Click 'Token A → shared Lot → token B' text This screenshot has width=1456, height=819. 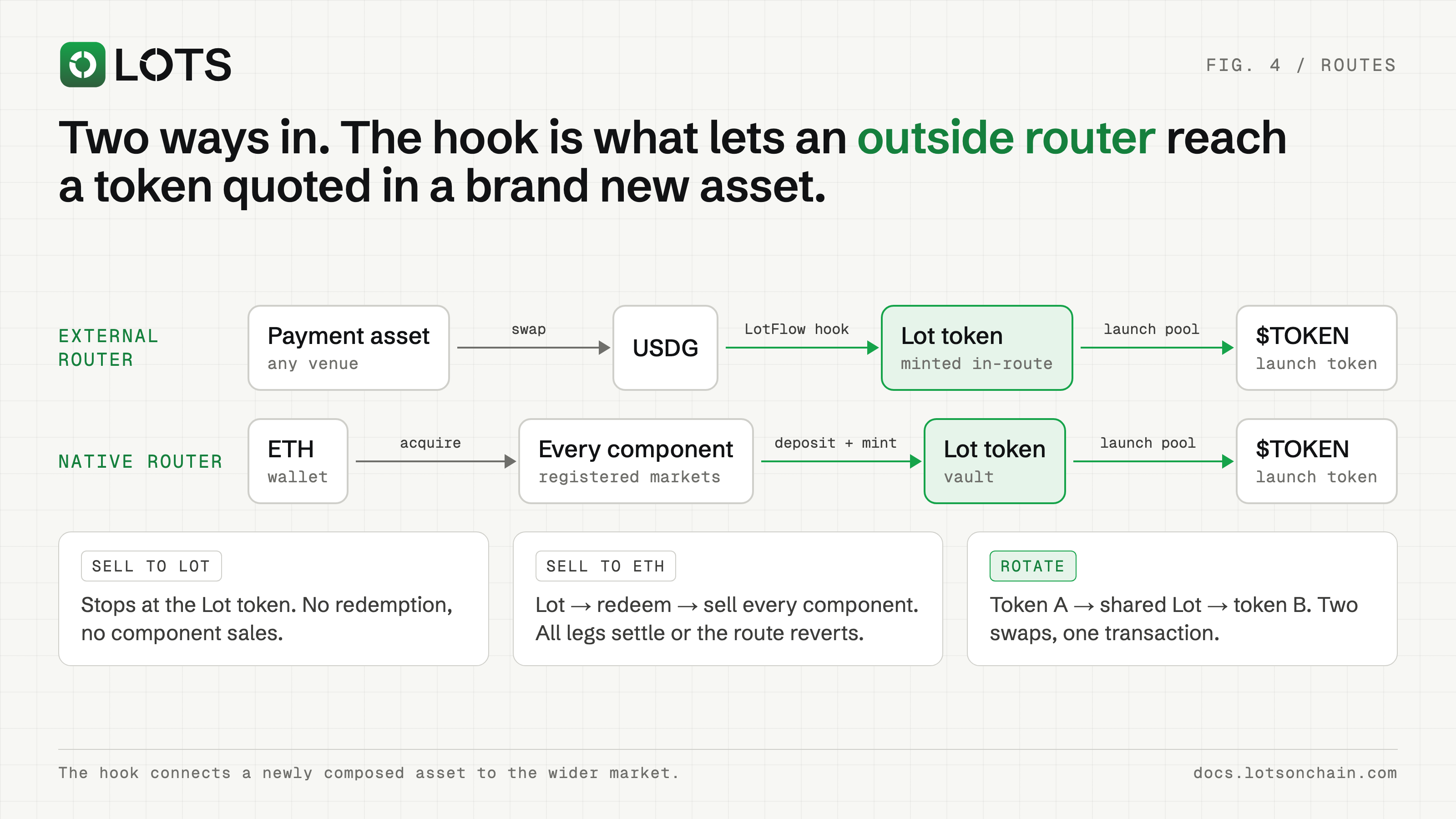coord(1173,619)
